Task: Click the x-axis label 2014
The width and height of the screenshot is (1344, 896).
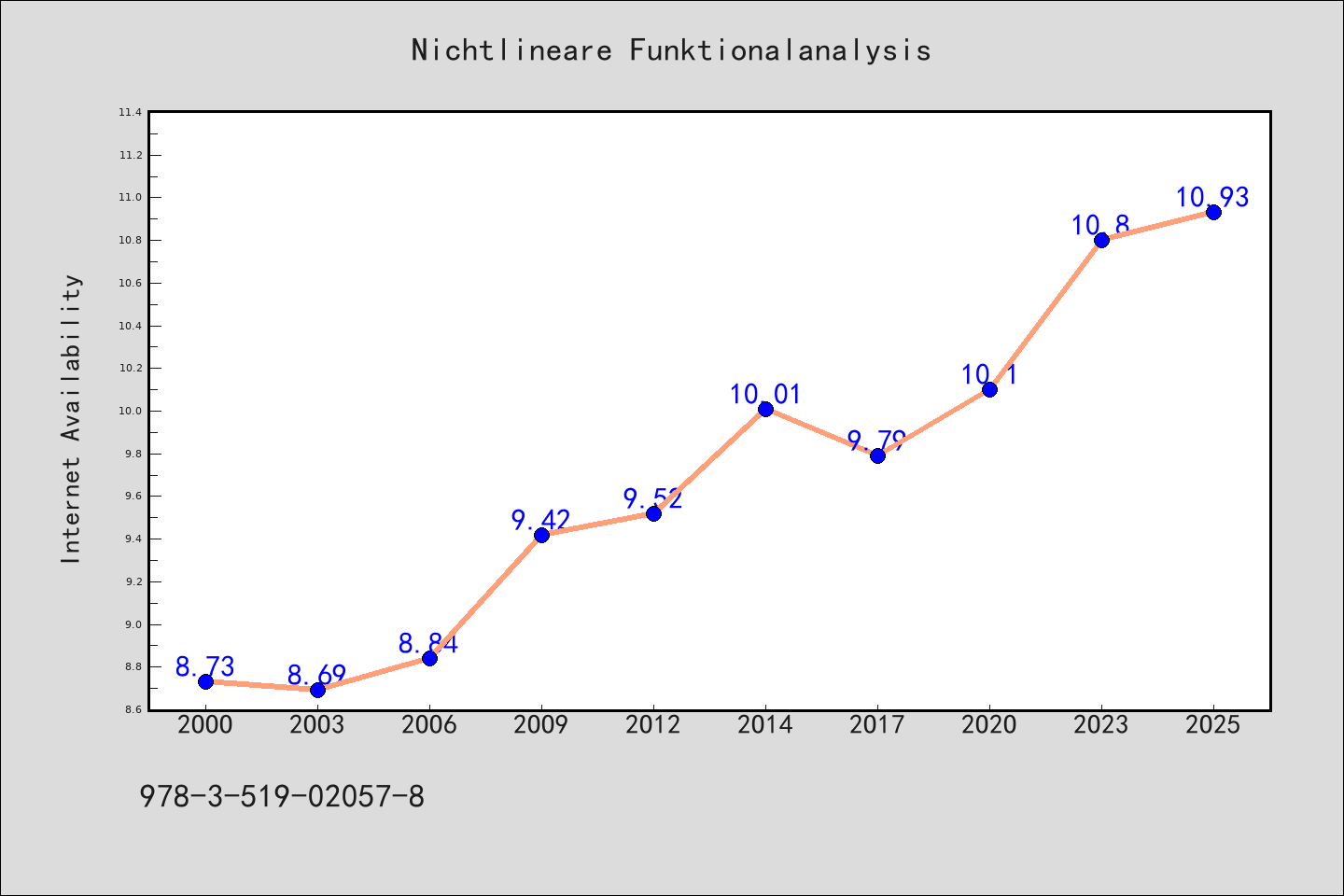Action: 765,725
